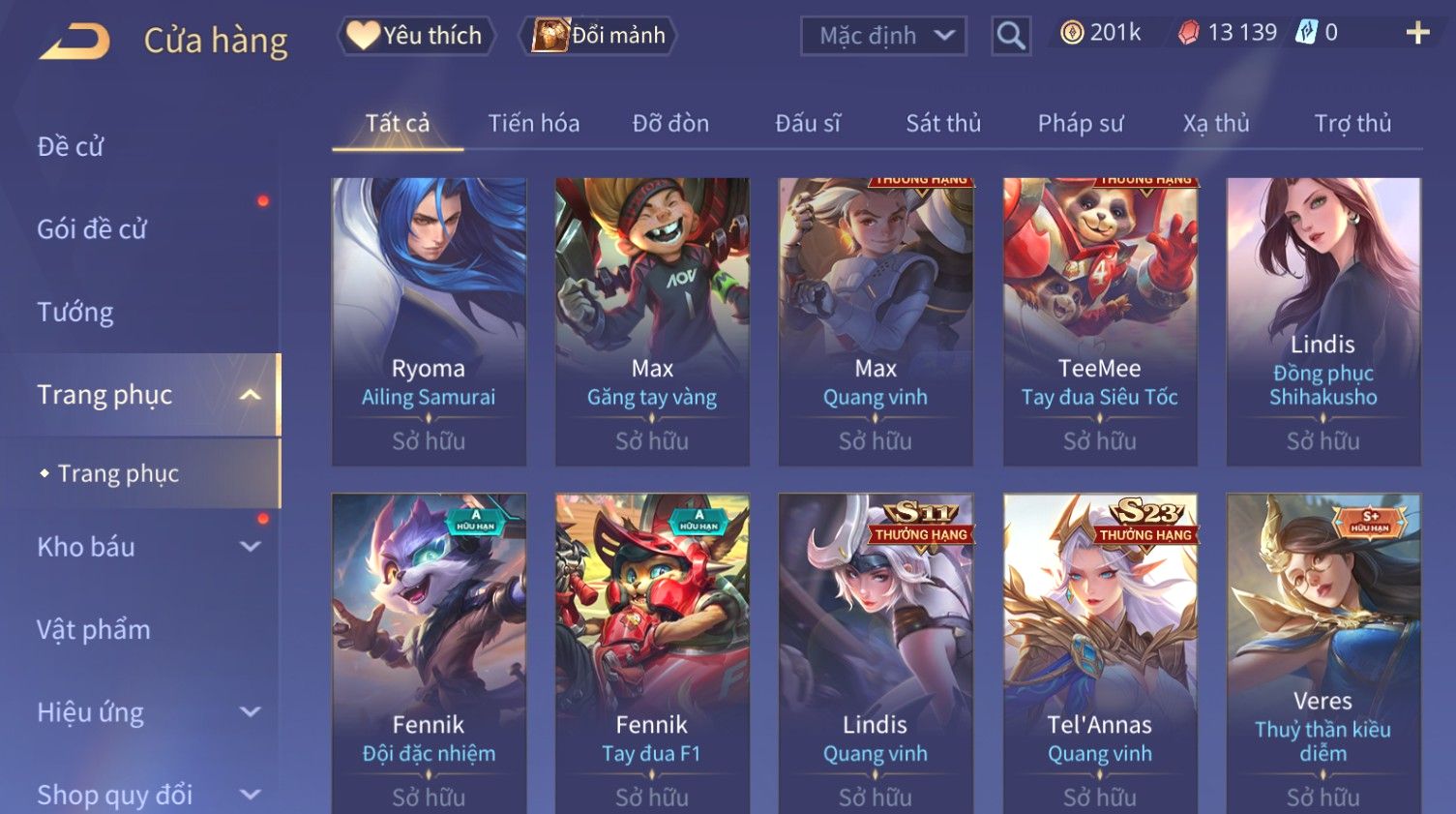Viewport: 1456px width, 814px height.
Task: Select TeeMee Tay đua Siêu Tốc card
Action: (x=1100, y=321)
